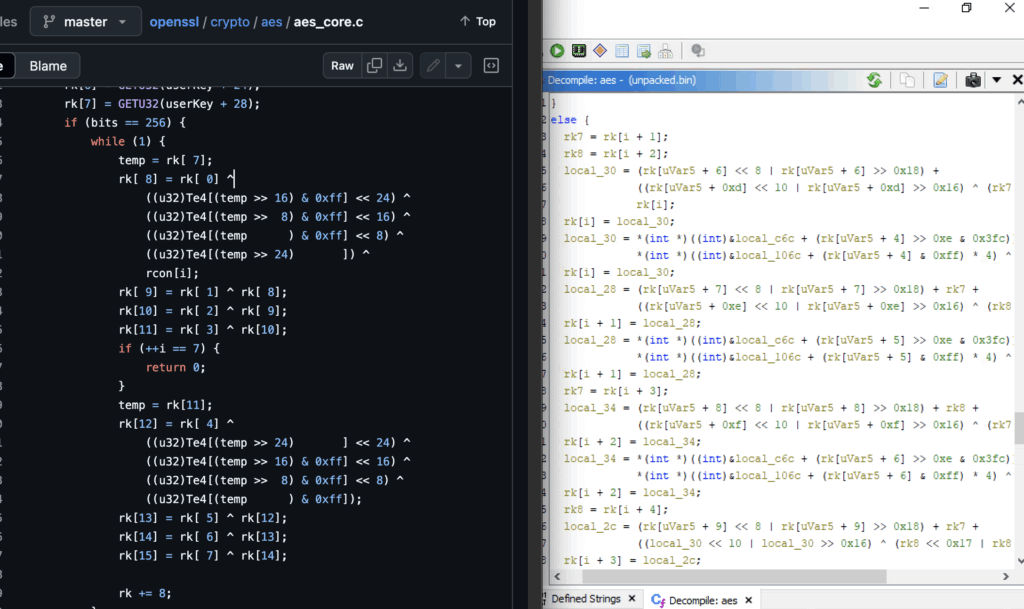Copy raw file with GitHub copy icon

[x=374, y=65]
